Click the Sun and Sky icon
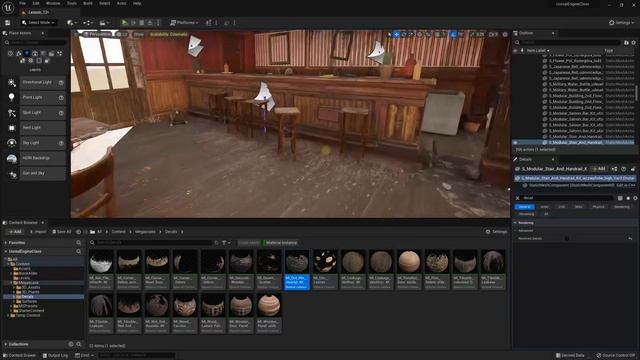Screen dimensions: 640x360 point(12,173)
